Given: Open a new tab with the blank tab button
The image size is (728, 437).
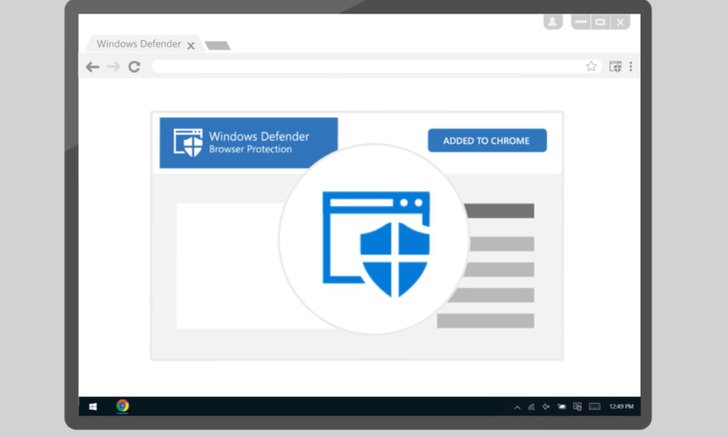Looking at the screenshot, I should [217, 45].
